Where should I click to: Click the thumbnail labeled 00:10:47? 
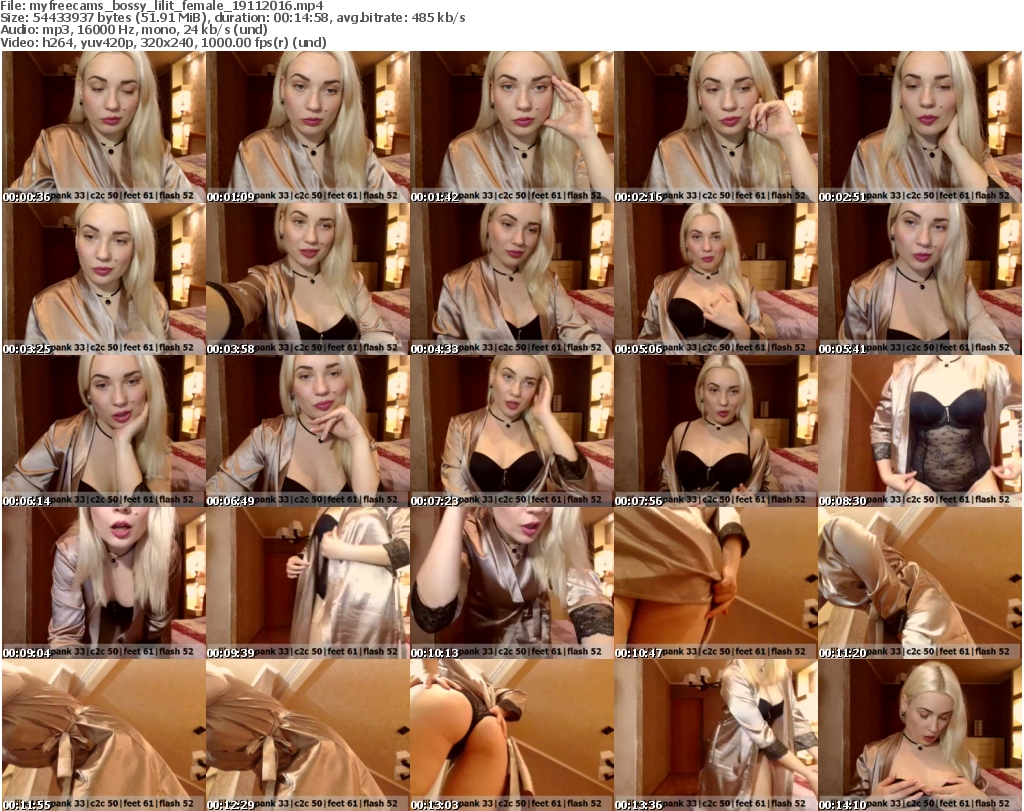(x=716, y=584)
